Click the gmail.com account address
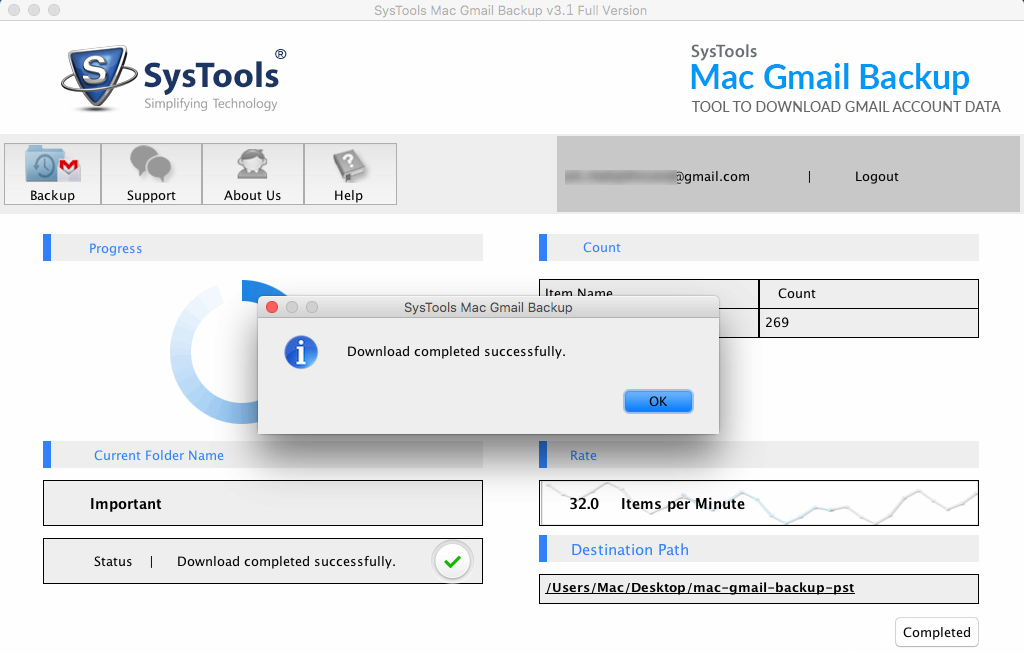Image resolution: width=1024 pixels, height=659 pixels. (x=657, y=176)
